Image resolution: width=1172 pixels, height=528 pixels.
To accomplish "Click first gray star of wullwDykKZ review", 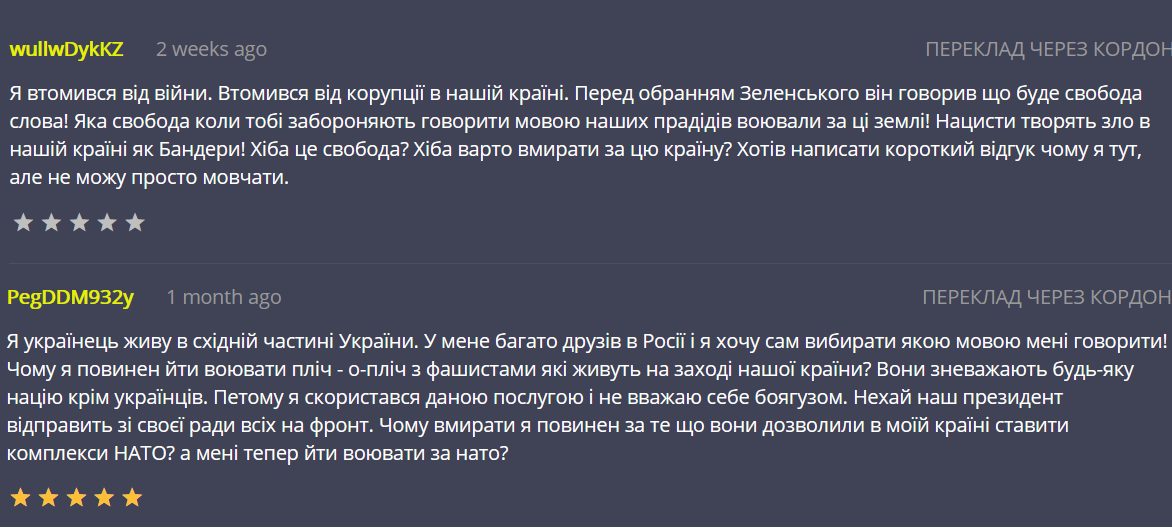I will 23,223.
